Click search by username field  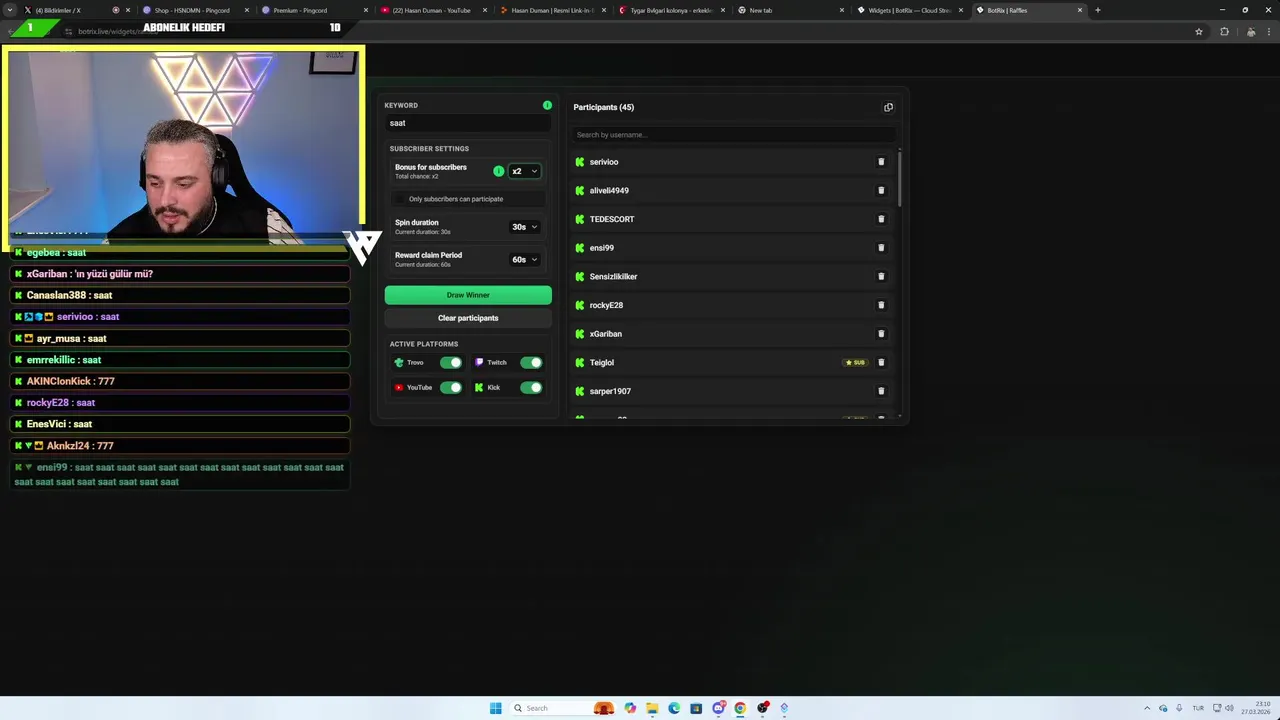click(x=734, y=135)
